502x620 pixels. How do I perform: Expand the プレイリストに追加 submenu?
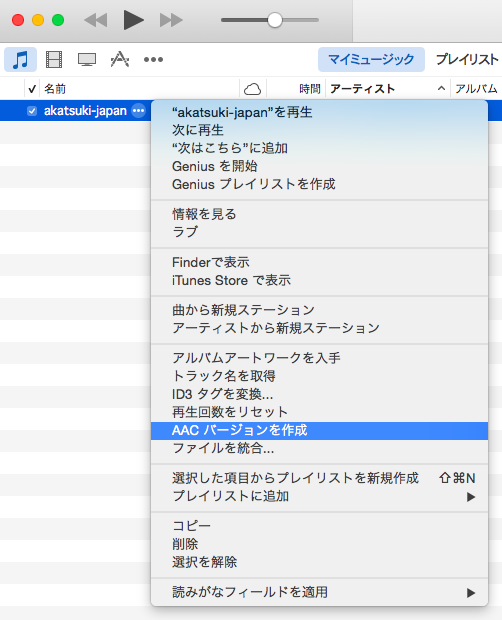[319, 496]
